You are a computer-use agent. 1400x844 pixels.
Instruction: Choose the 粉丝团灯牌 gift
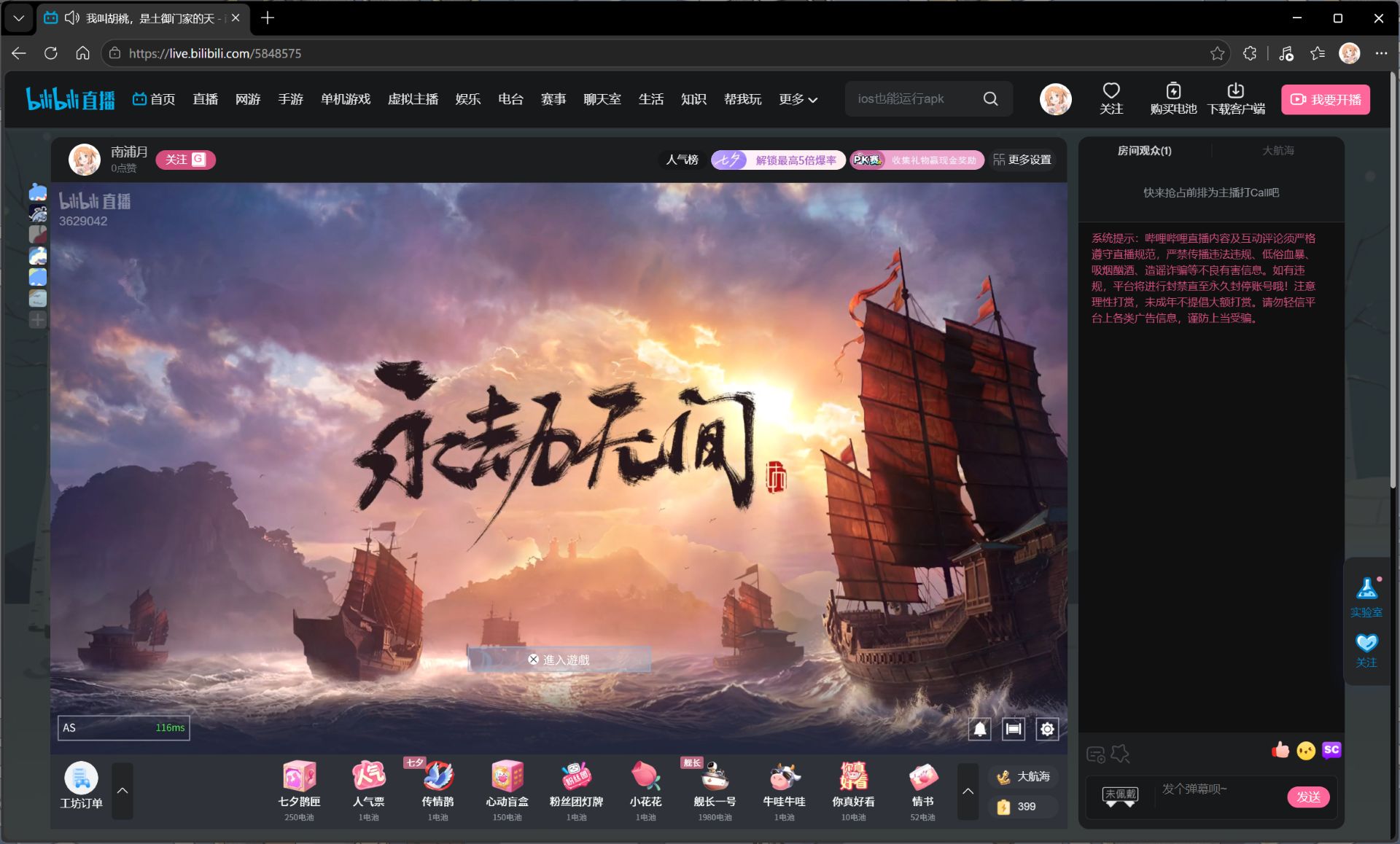(576, 790)
